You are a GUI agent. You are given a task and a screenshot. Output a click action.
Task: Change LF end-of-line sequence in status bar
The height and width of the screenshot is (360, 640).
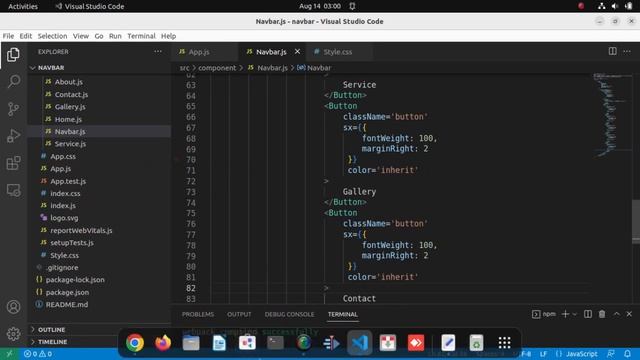[543, 354]
